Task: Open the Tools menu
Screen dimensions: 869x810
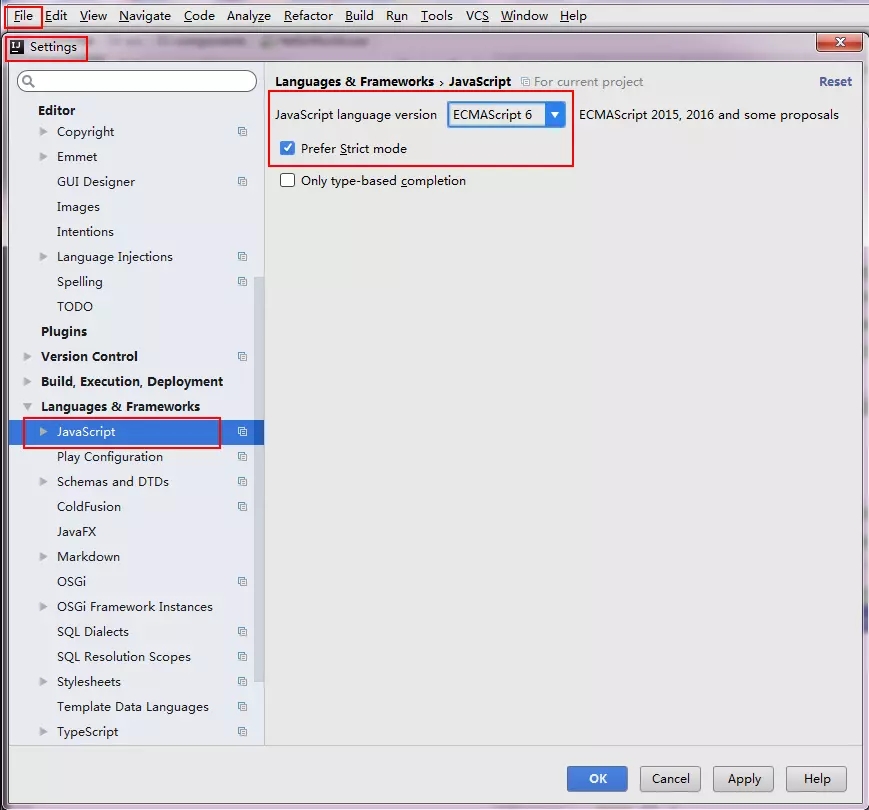Action: tap(436, 16)
